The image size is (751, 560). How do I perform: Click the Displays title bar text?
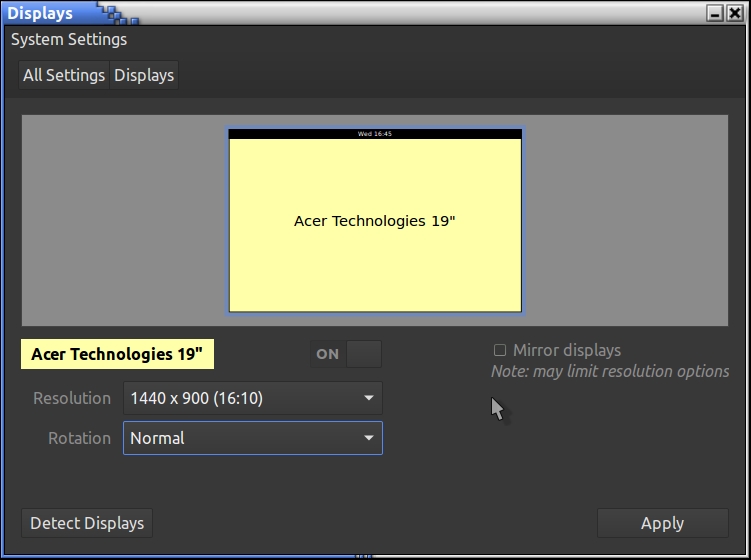click(x=40, y=13)
